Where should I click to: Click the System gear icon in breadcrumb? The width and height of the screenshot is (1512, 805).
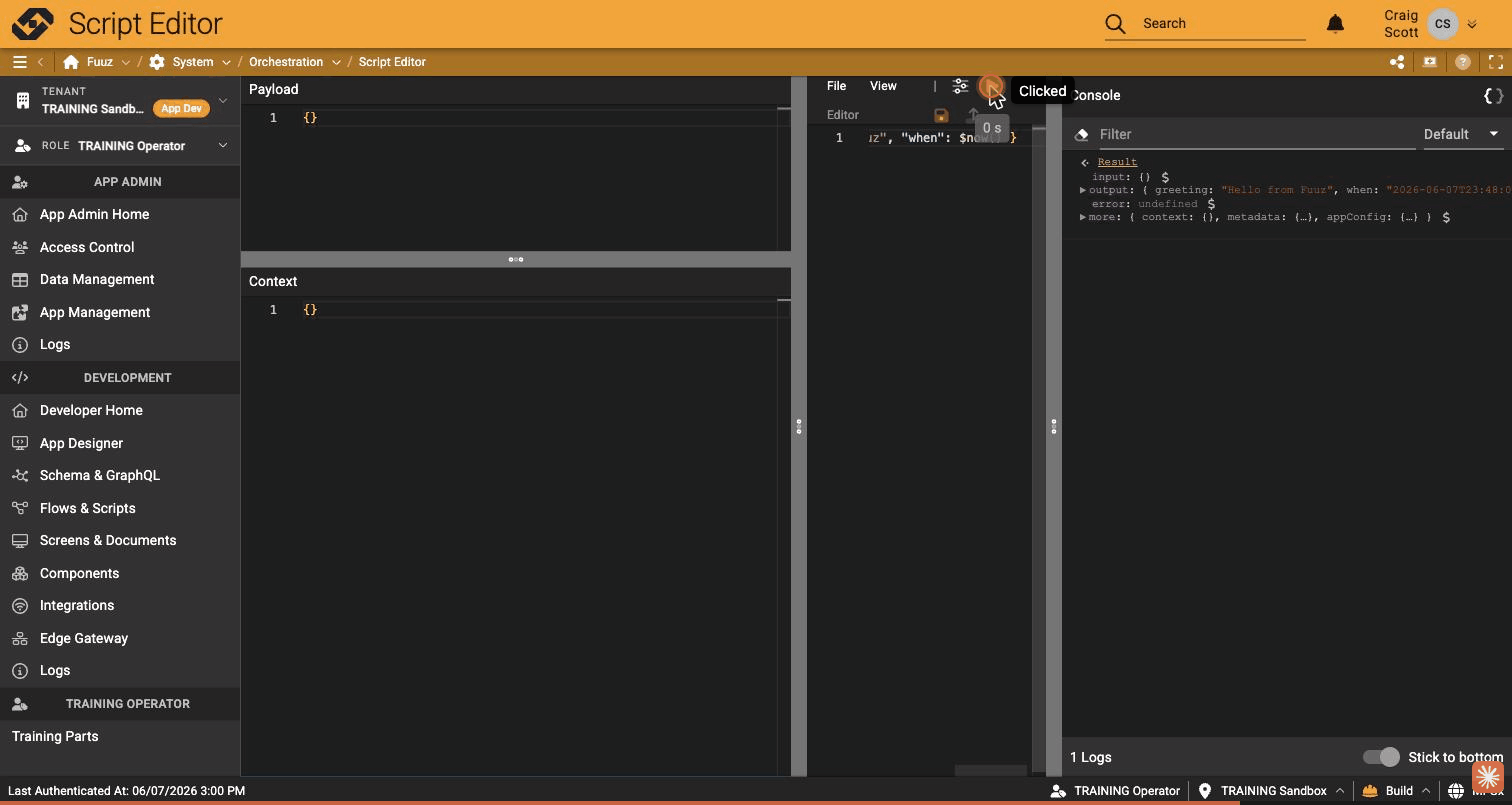point(157,62)
